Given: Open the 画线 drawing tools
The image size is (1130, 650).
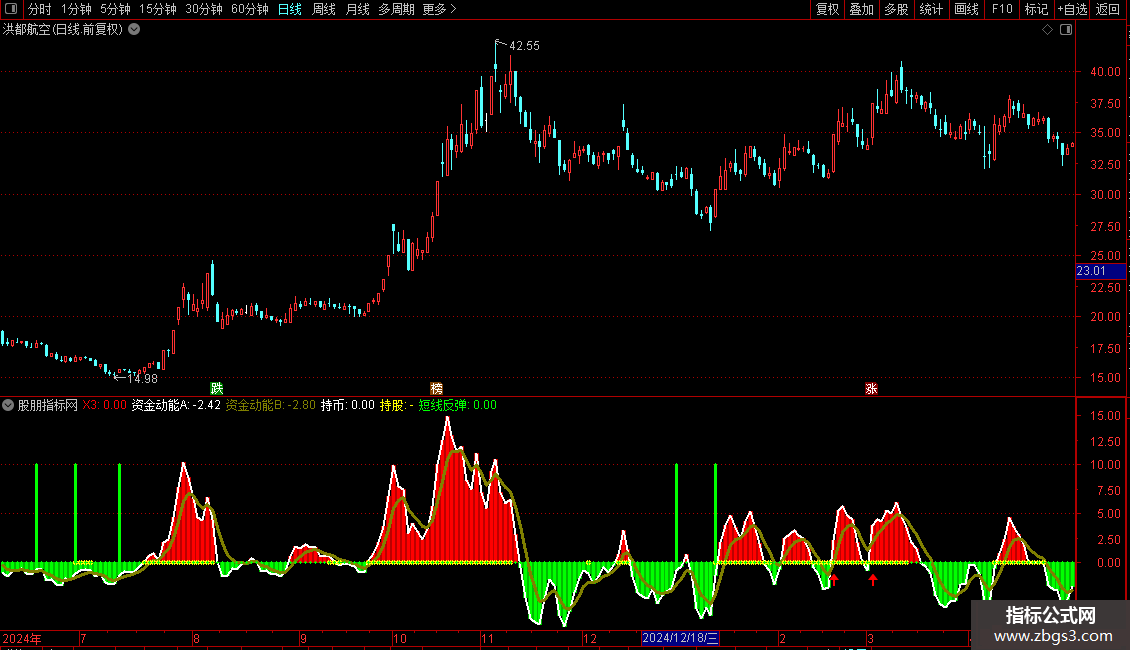Looking at the screenshot, I should [966, 9].
